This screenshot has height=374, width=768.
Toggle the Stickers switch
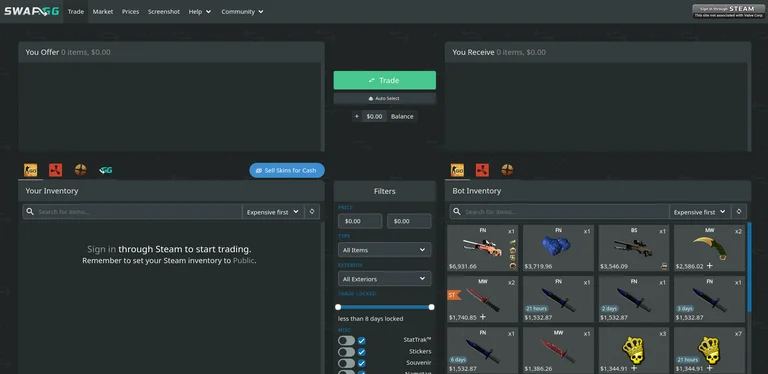pyautogui.click(x=346, y=351)
